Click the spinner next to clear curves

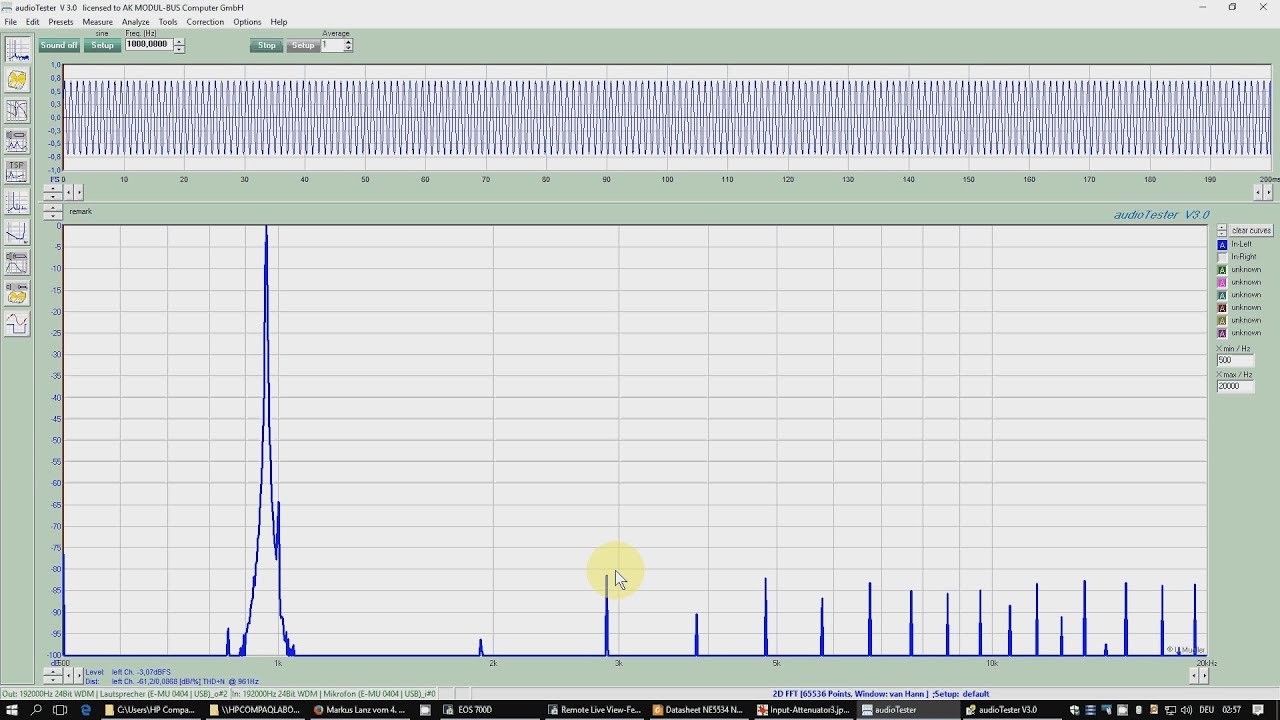1222,230
